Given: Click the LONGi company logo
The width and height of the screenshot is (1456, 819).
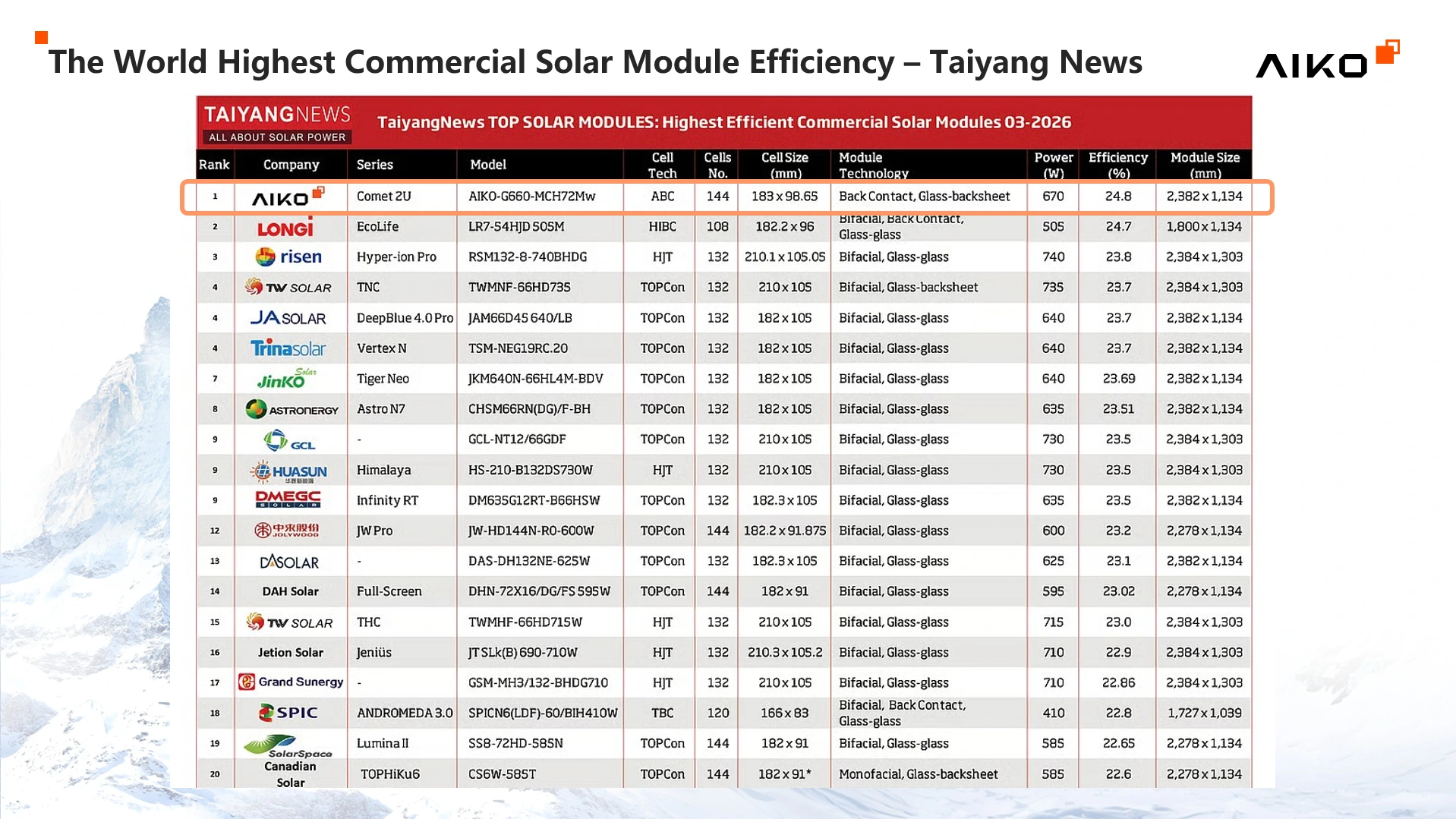Looking at the screenshot, I should pos(285,227).
